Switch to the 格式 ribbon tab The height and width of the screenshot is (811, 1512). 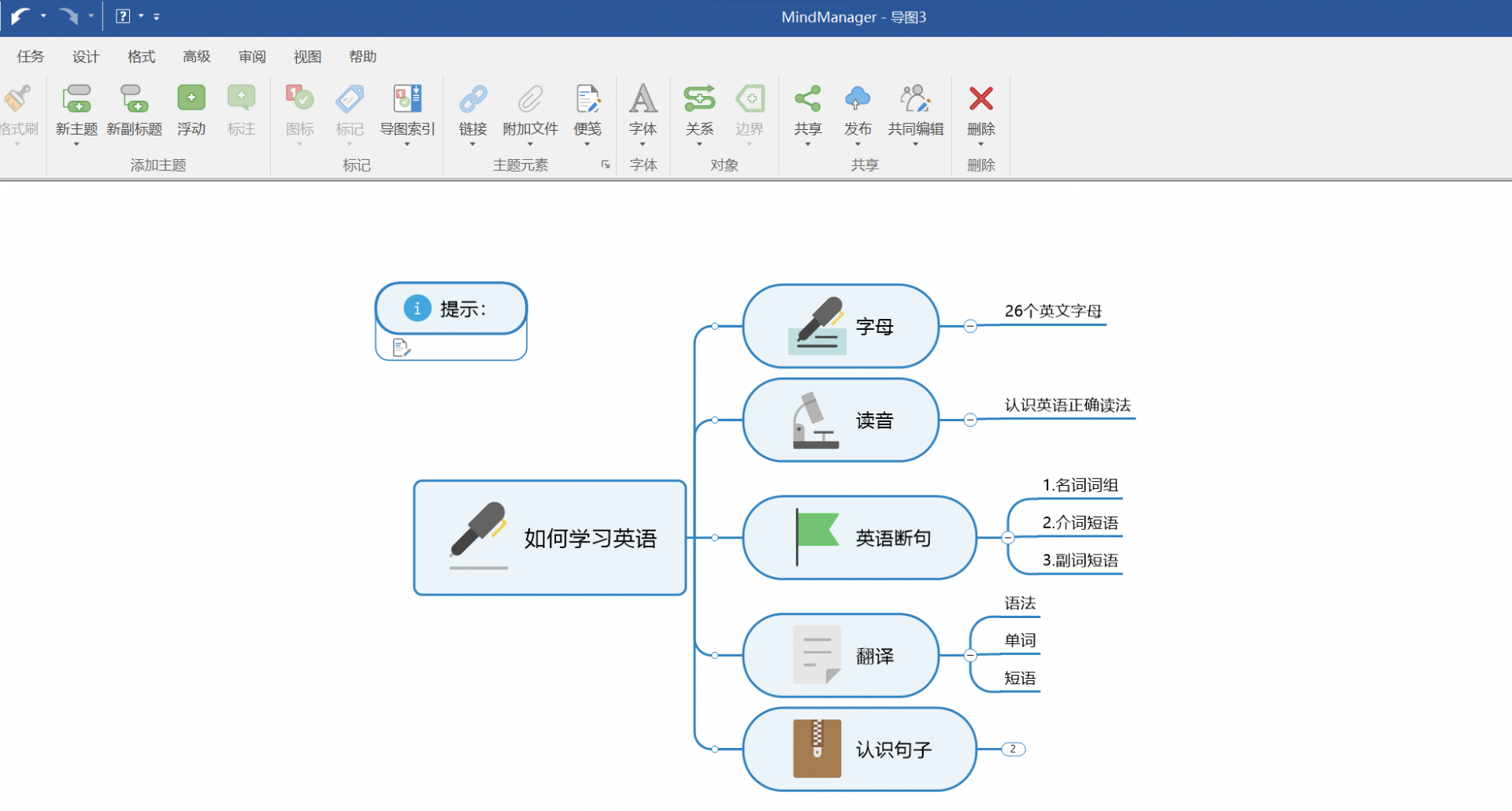click(141, 57)
